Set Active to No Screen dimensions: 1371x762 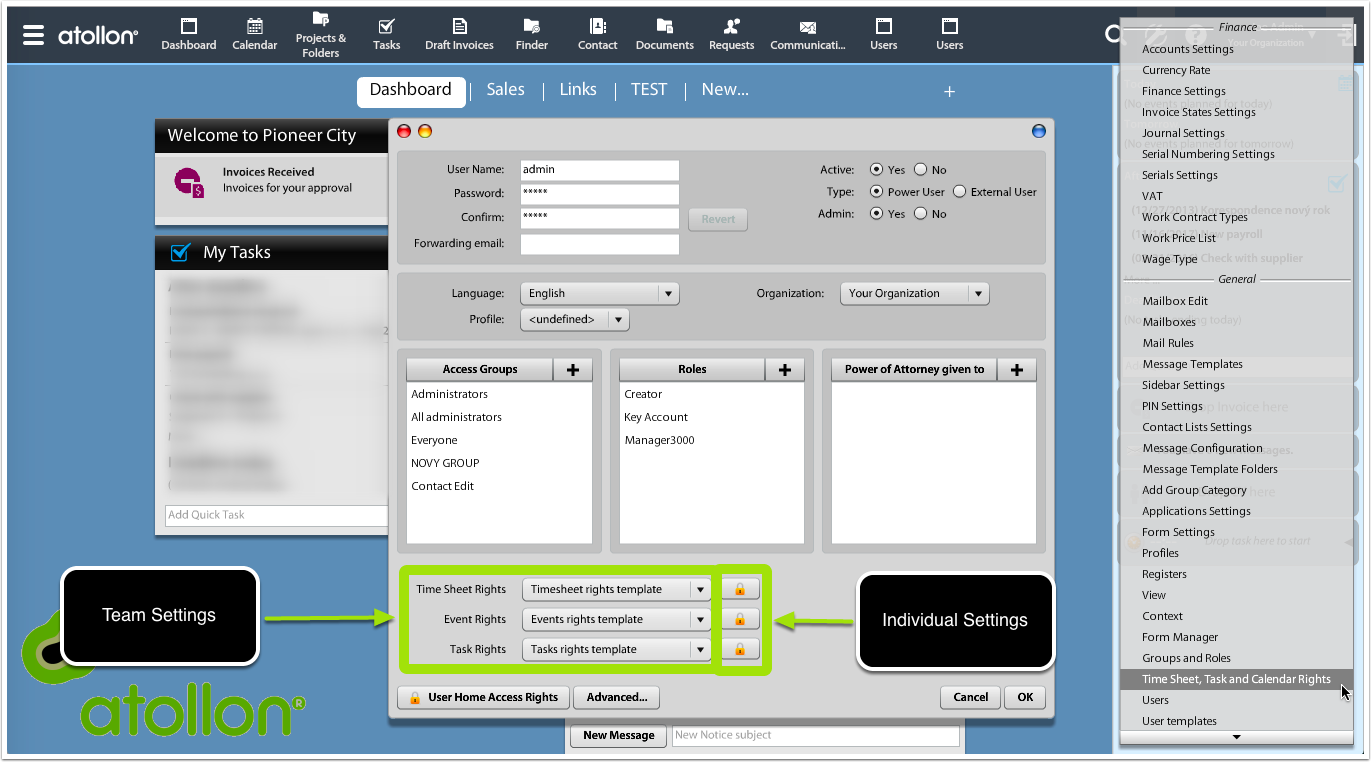(921, 170)
